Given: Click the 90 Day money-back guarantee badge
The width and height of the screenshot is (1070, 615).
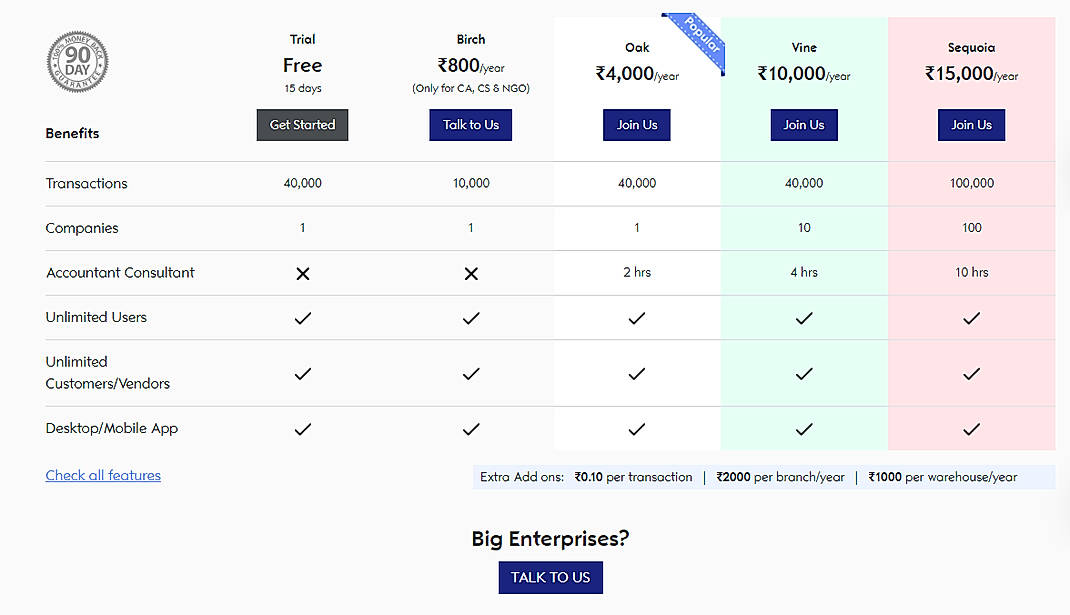Looking at the screenshot, I should [x=77, y=62].
